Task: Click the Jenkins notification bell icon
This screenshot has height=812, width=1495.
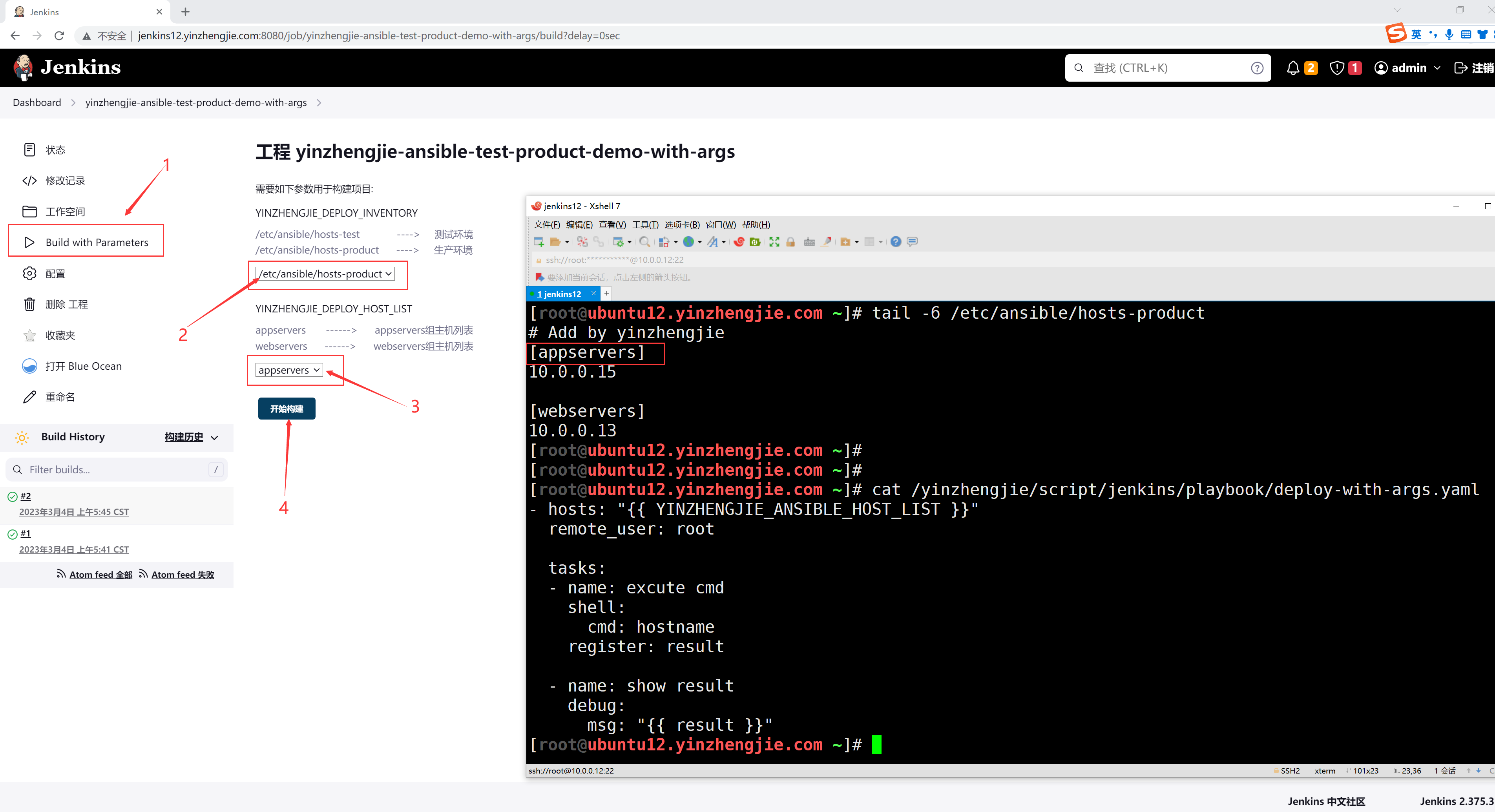Action: coord(1292,68)
